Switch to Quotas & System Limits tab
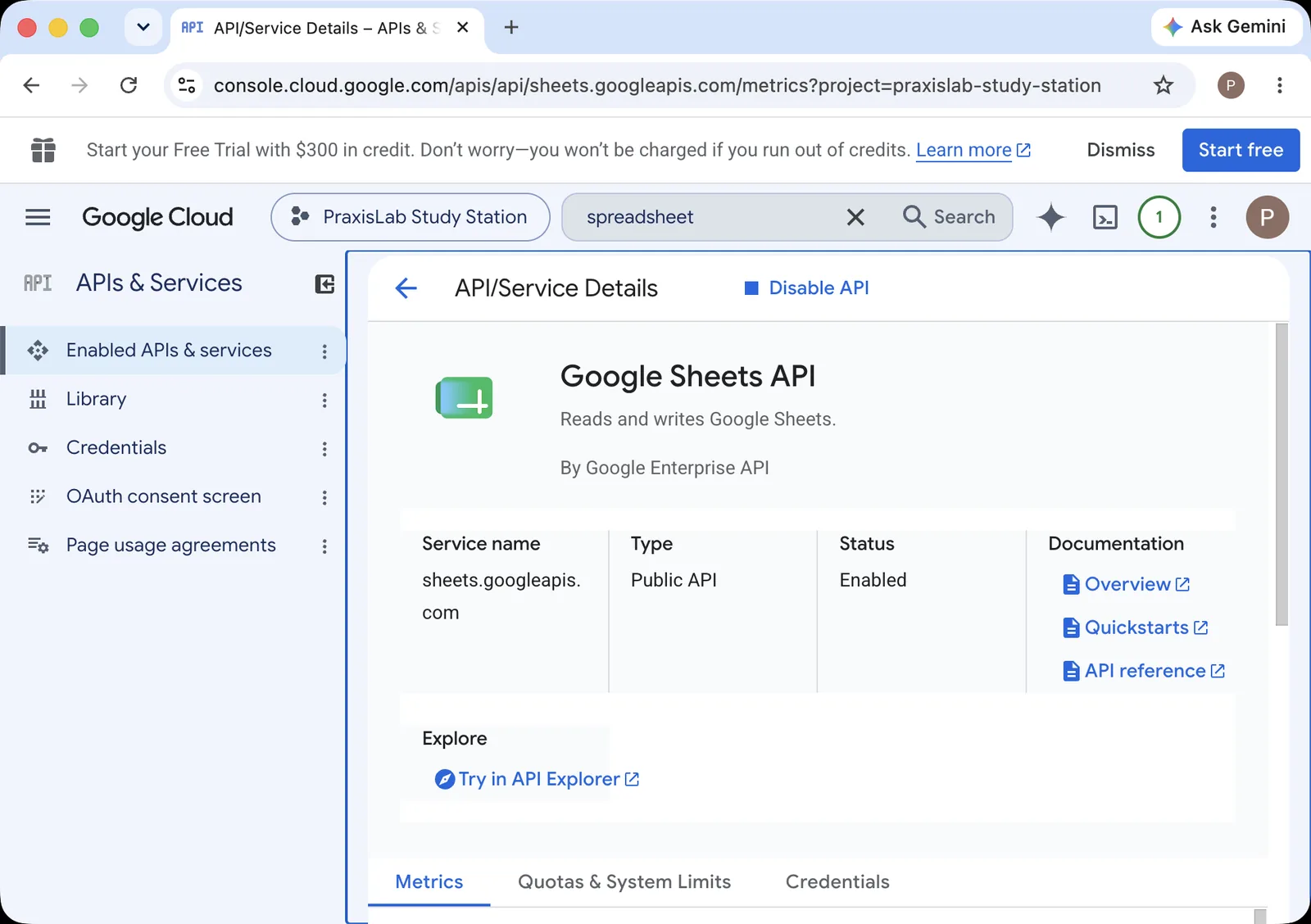Viewport: 1311px width, 924px height. click(x=624, y=882)
